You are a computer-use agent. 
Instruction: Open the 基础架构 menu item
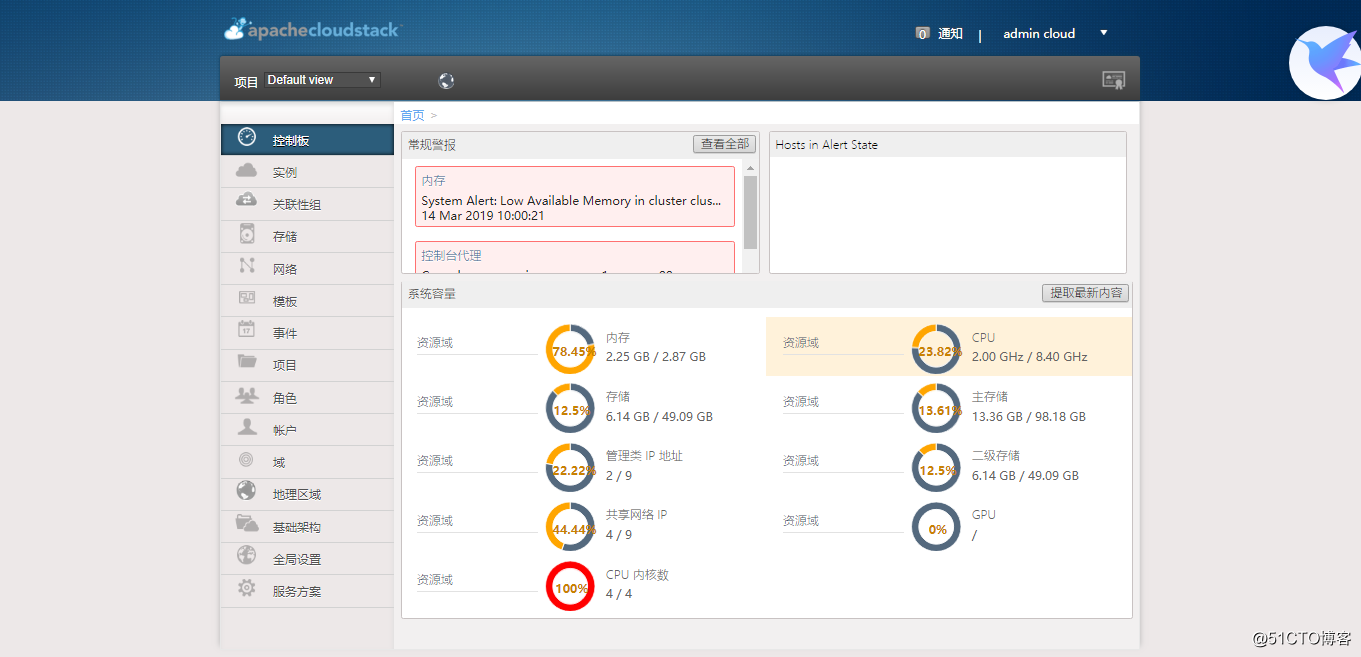pos(308,526)
